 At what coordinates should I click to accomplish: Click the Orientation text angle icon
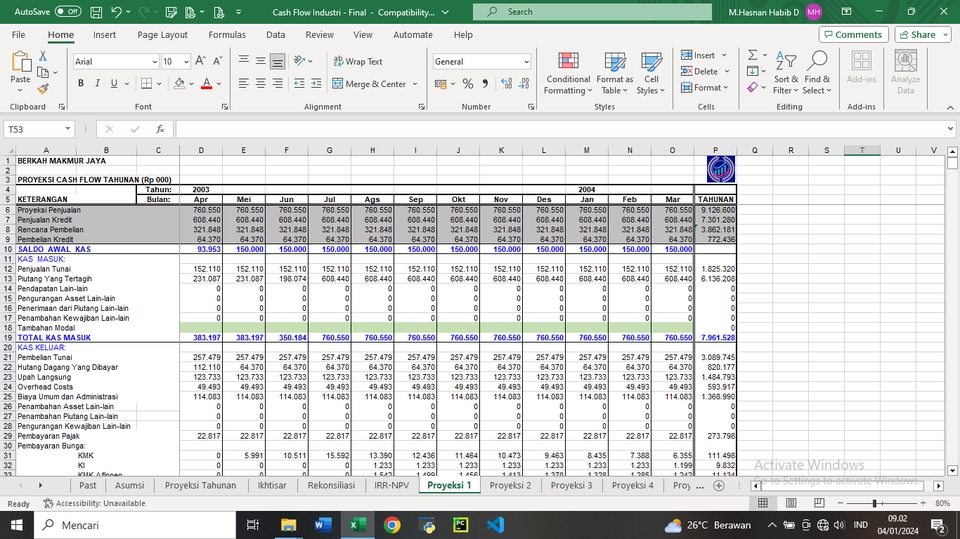[299, 61]
